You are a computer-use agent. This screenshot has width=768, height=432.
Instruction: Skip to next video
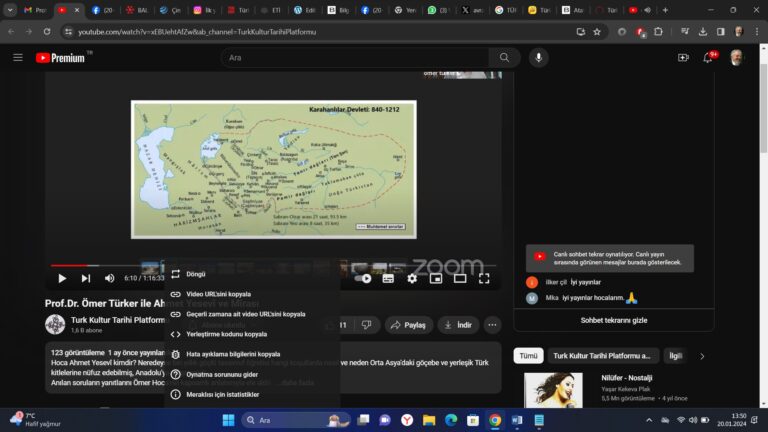pyautogui.click(x=86, y=278)
